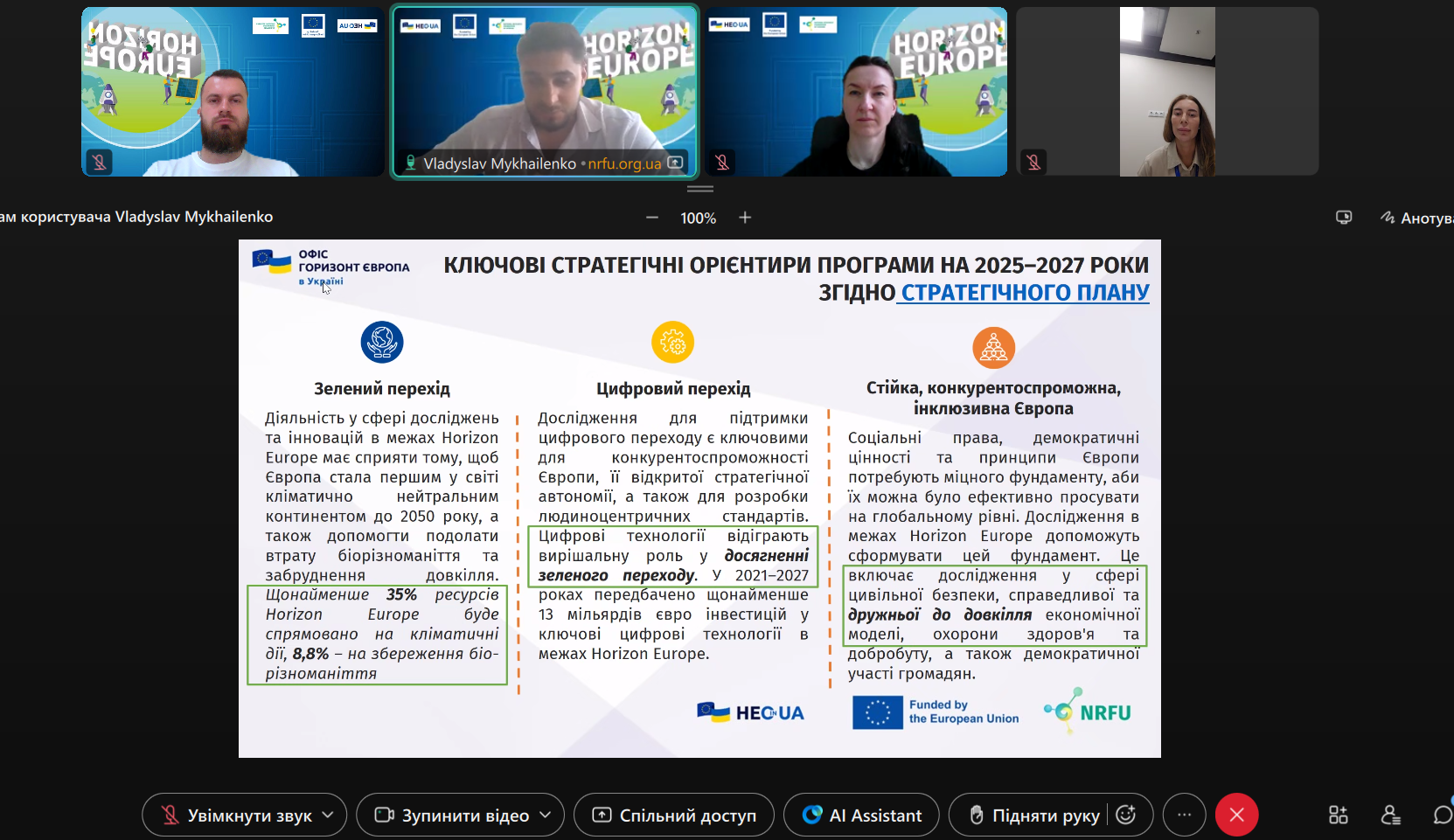Show the participants panel icon
The height and width of the screenshot is (840, 1454).
pos(1390,815)
